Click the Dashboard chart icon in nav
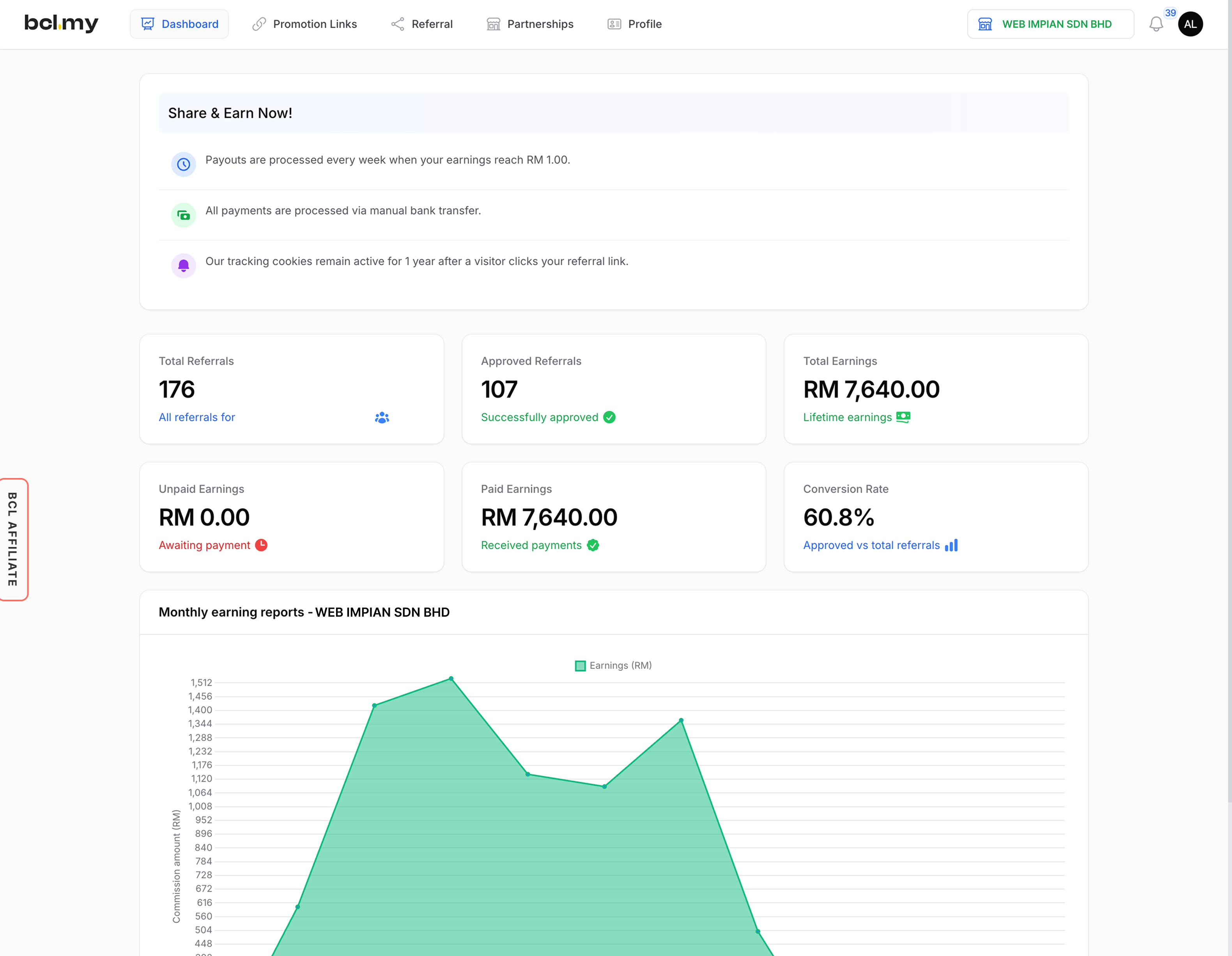Viewport: 1232px width, 956px height. 147,24
